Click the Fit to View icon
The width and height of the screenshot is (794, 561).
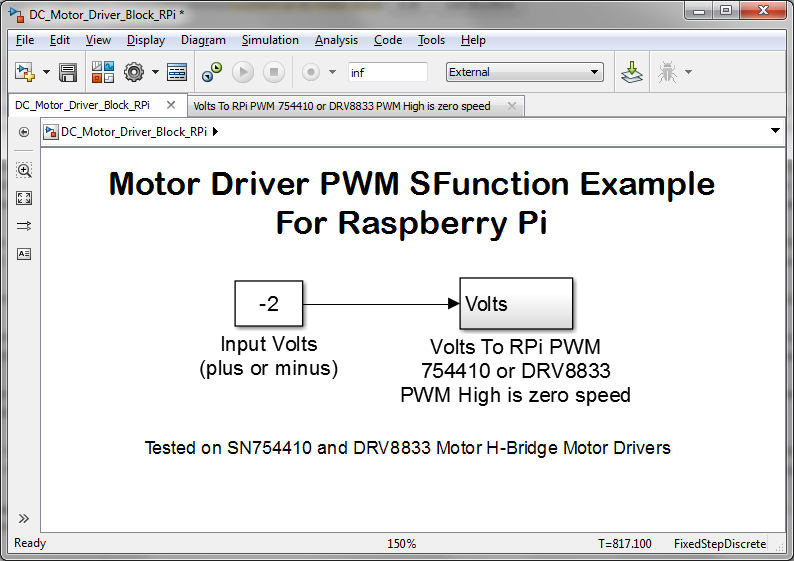[x=24, y=198]
